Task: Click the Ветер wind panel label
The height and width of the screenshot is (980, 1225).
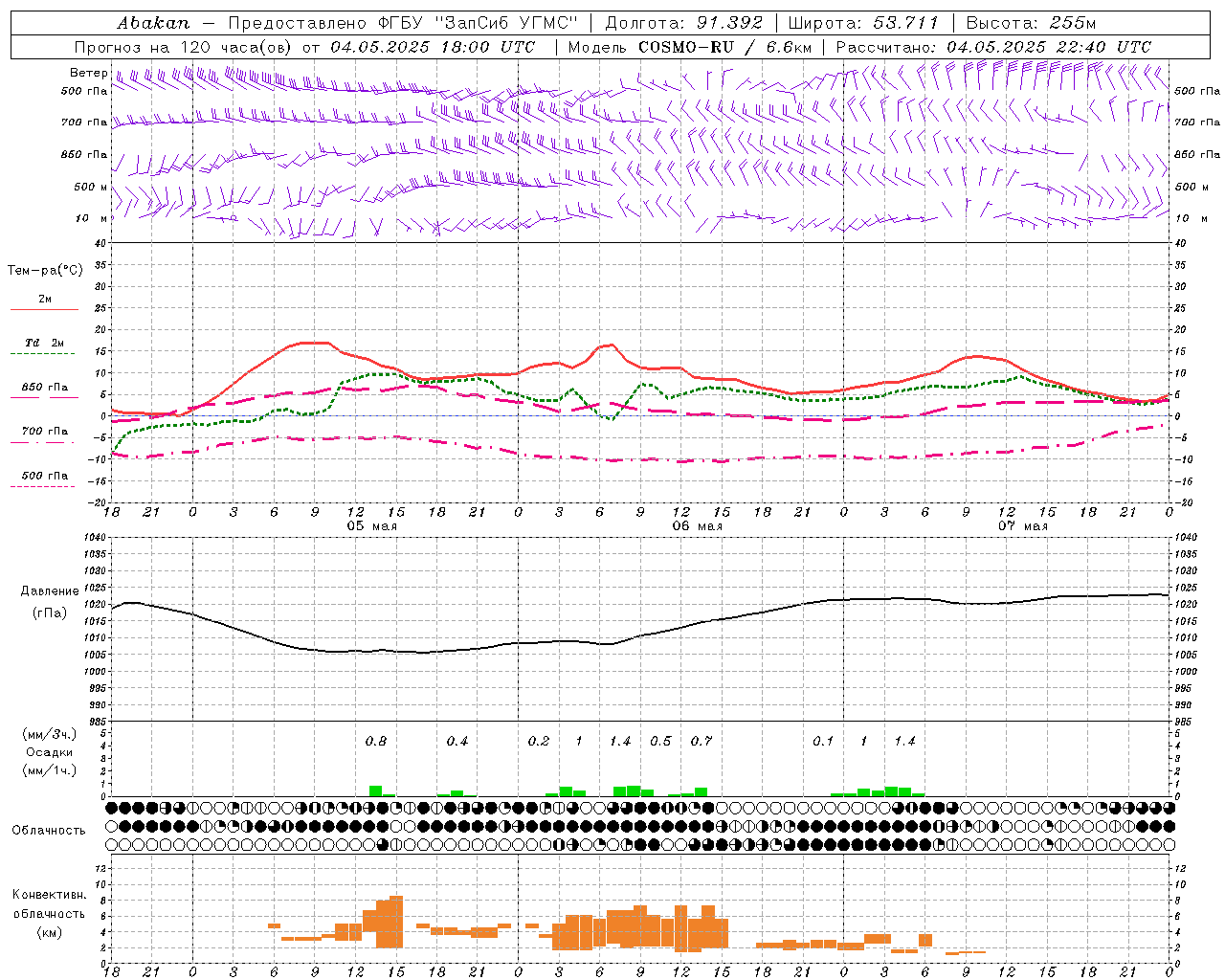Action: point(88,73)
